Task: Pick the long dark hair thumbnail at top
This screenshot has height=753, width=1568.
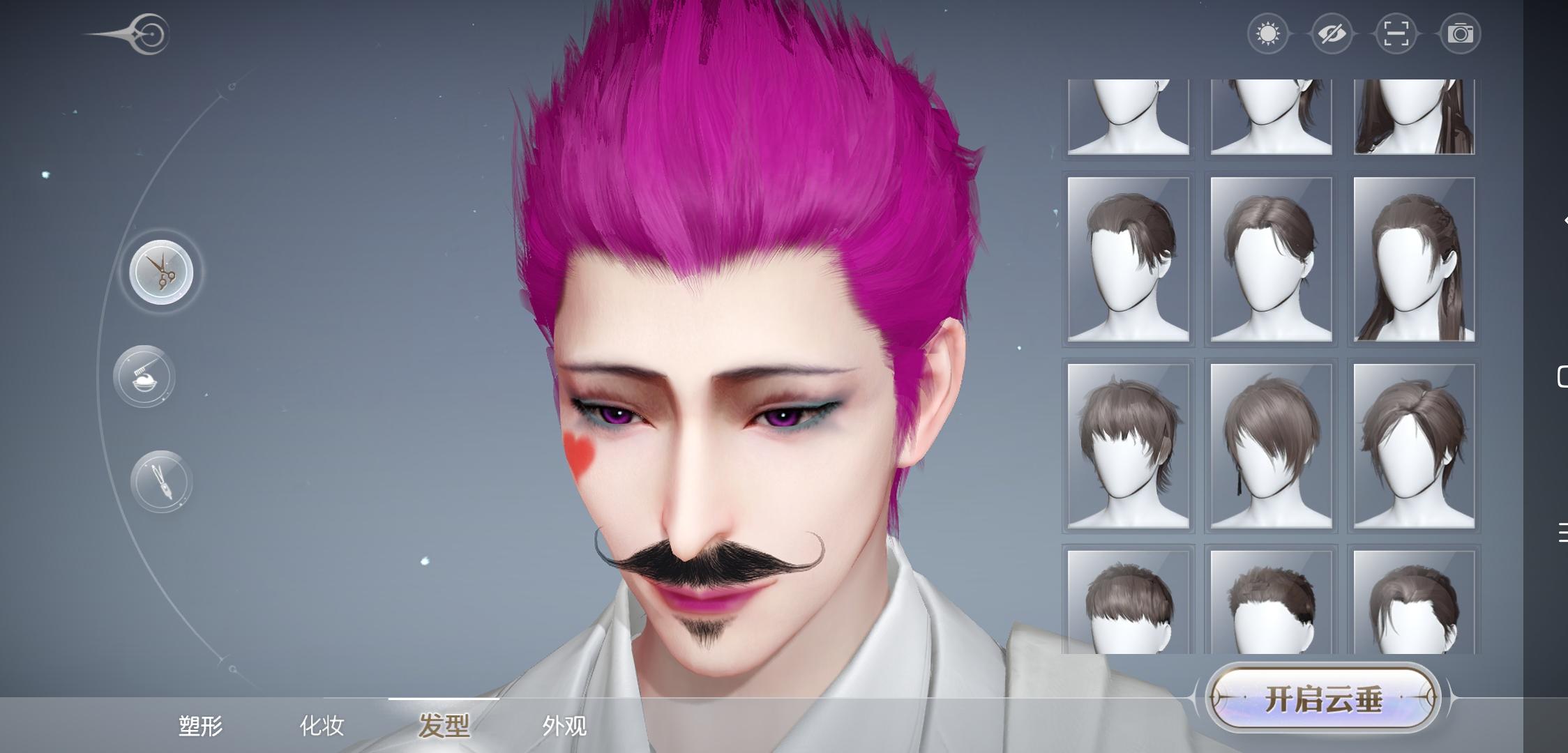Action: pos(1414,116)
